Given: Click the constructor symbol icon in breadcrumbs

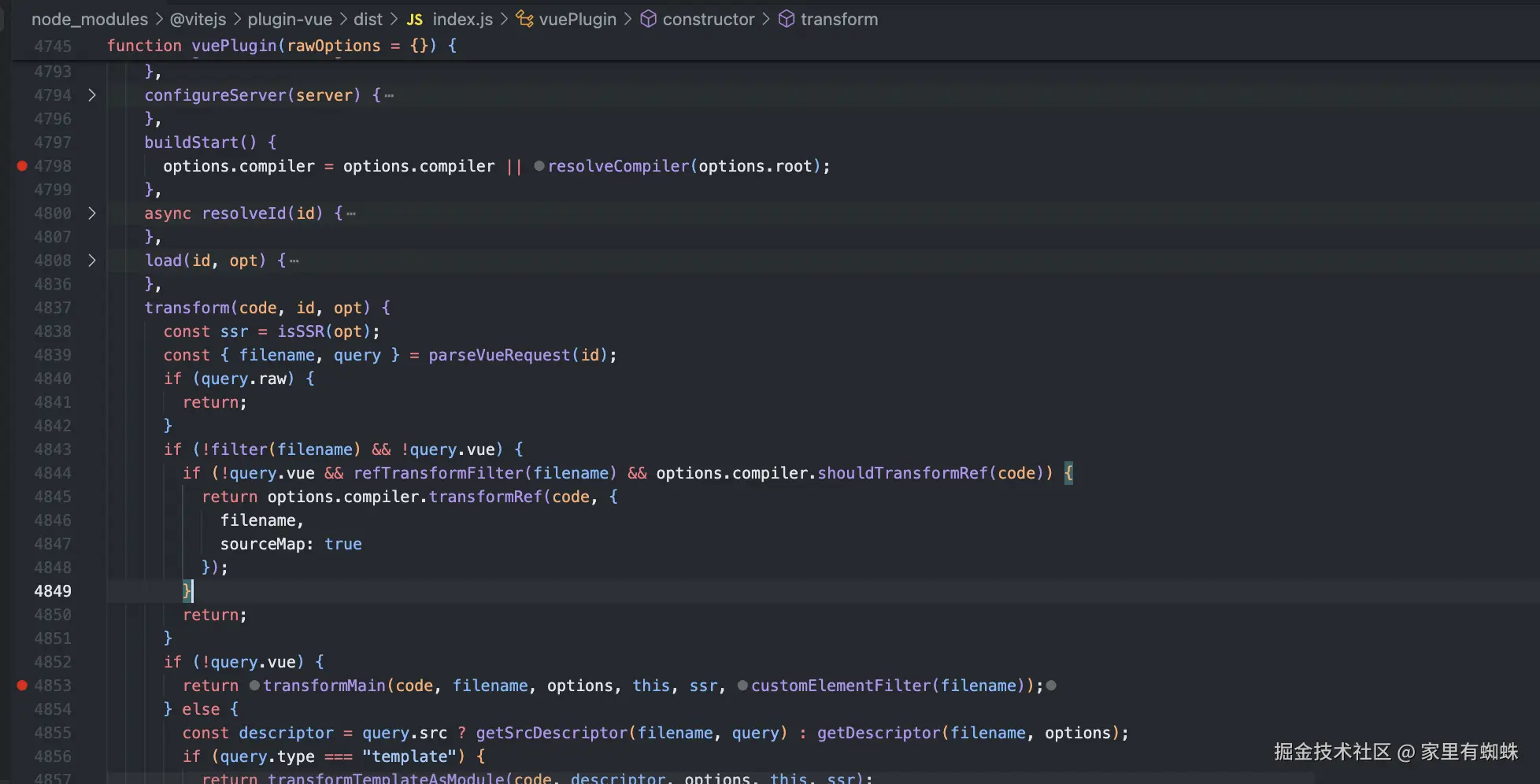Looking at the screenshot, I should pos(648,19).
